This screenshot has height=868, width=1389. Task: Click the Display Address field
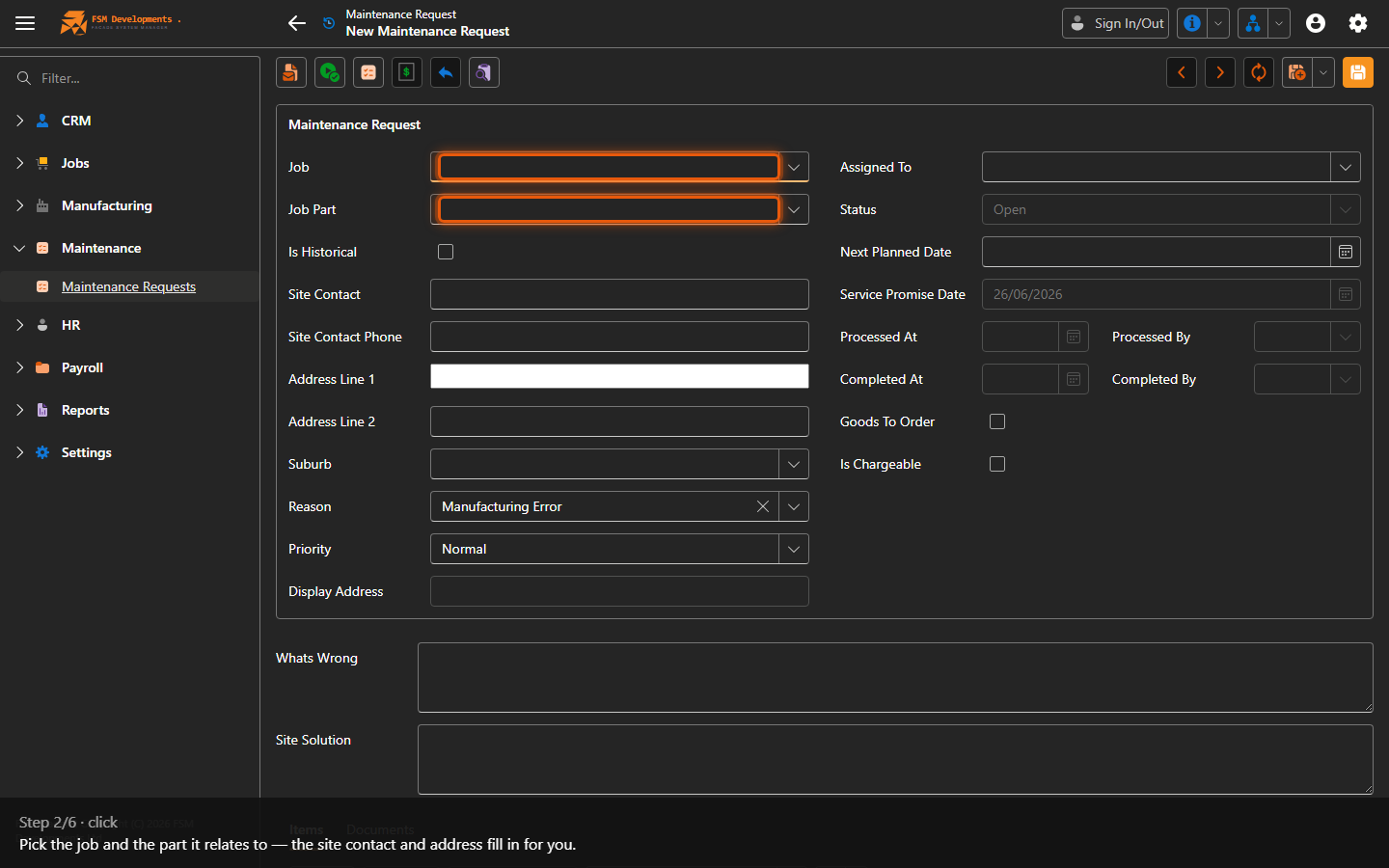[619, 591]
